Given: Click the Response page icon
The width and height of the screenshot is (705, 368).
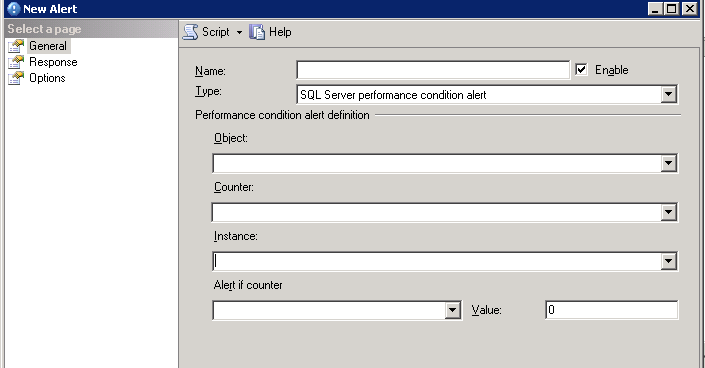Looking at the screenshot, I should (16, 62).
